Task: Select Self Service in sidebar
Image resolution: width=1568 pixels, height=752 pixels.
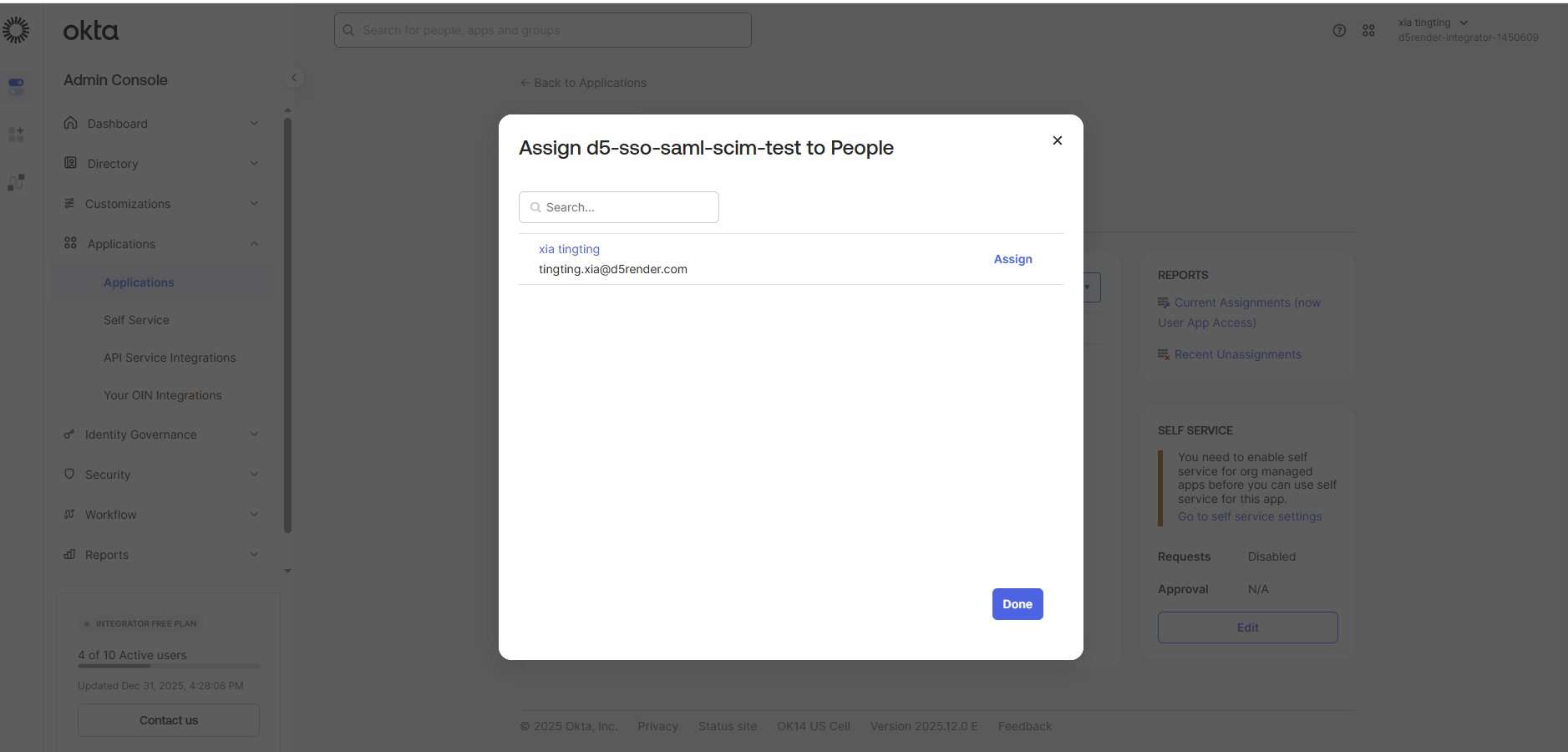Action: (x=136, y=320)
